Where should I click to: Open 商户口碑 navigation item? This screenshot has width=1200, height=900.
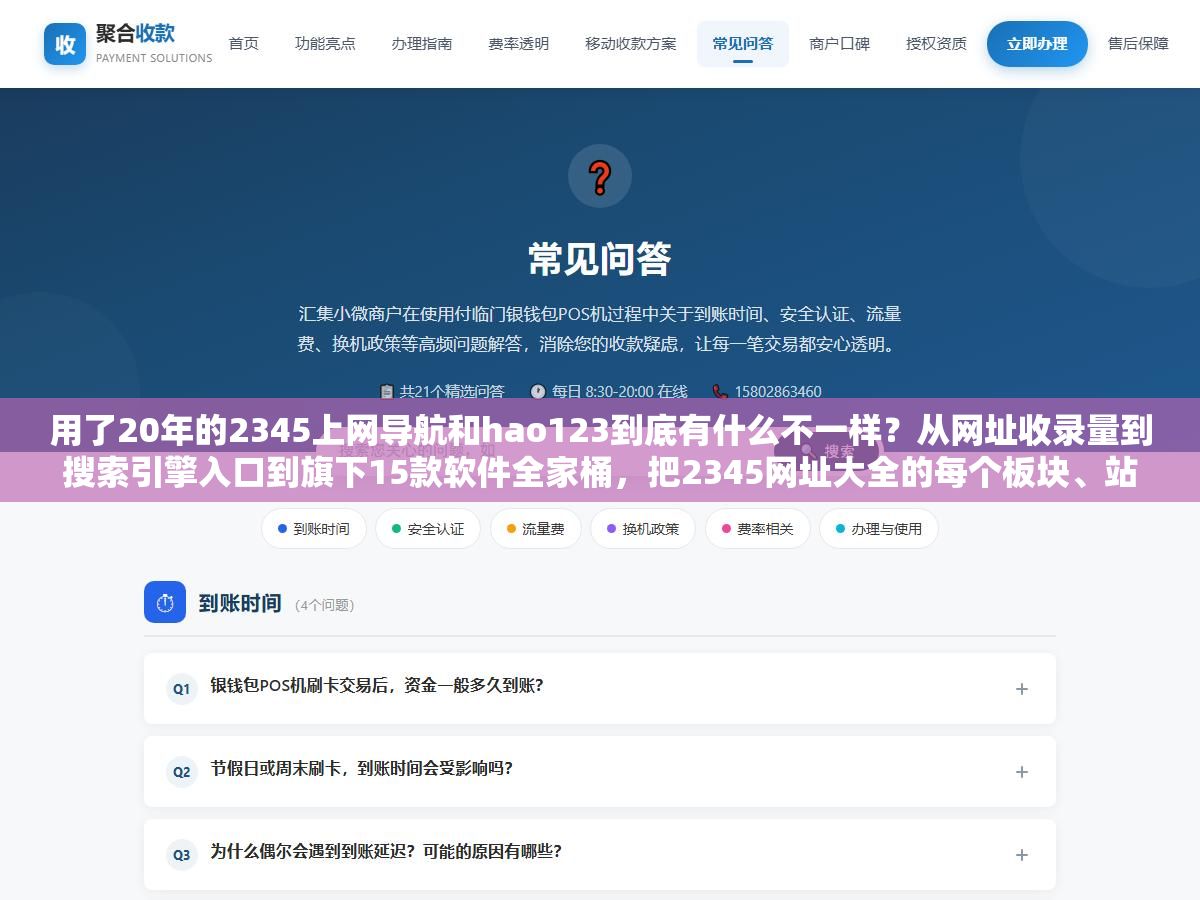click(840, 43)
